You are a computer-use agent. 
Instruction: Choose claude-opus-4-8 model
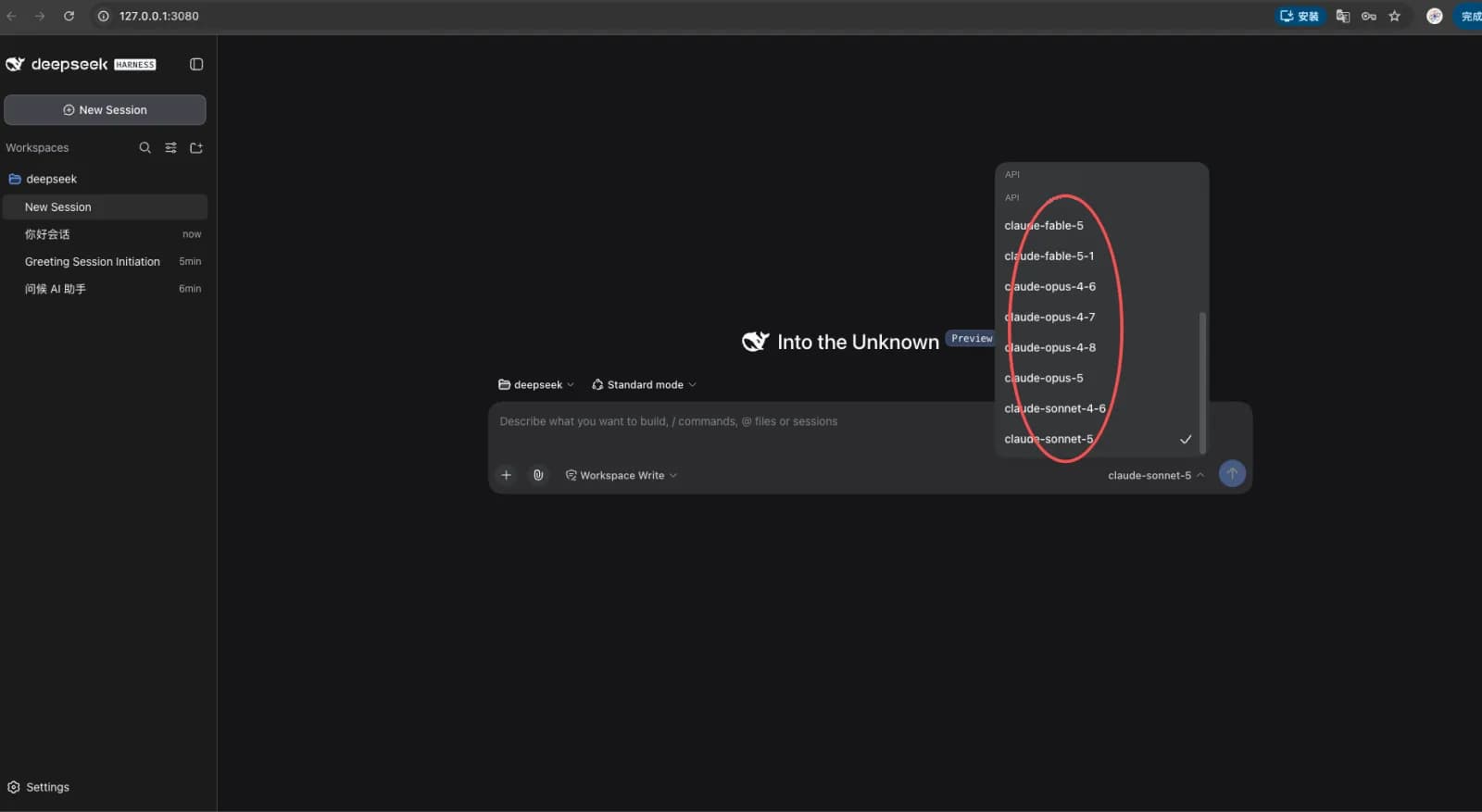pos(1099,347)
